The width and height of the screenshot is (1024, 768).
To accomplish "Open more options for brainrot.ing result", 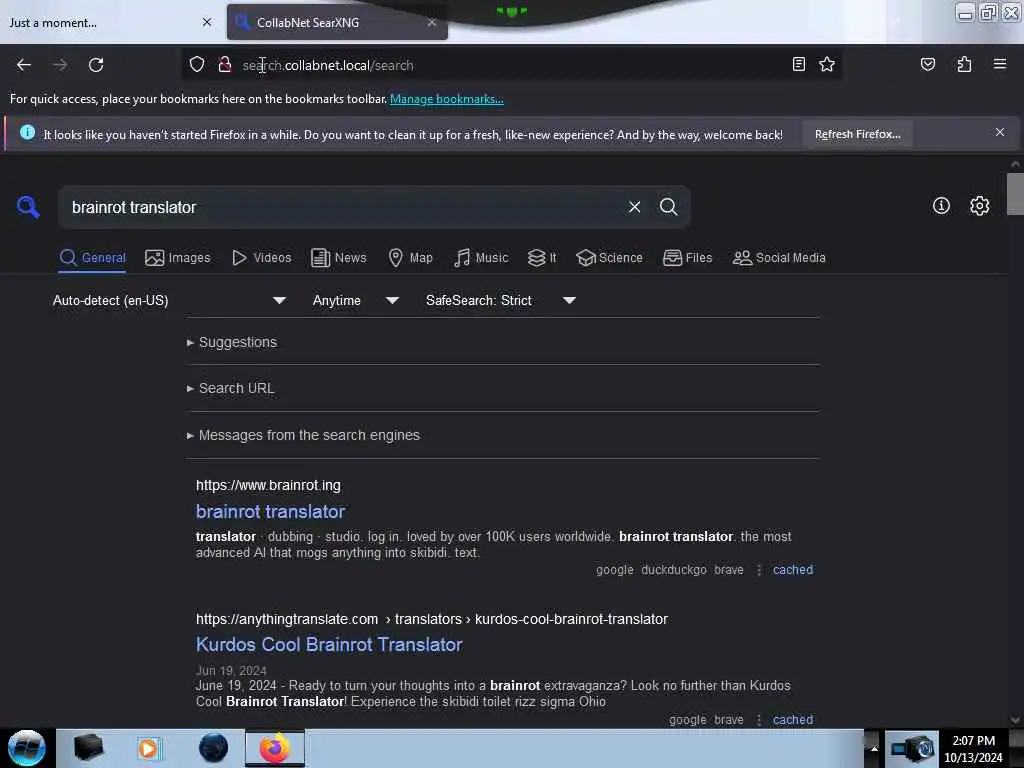I will click(x=758, y=570).
